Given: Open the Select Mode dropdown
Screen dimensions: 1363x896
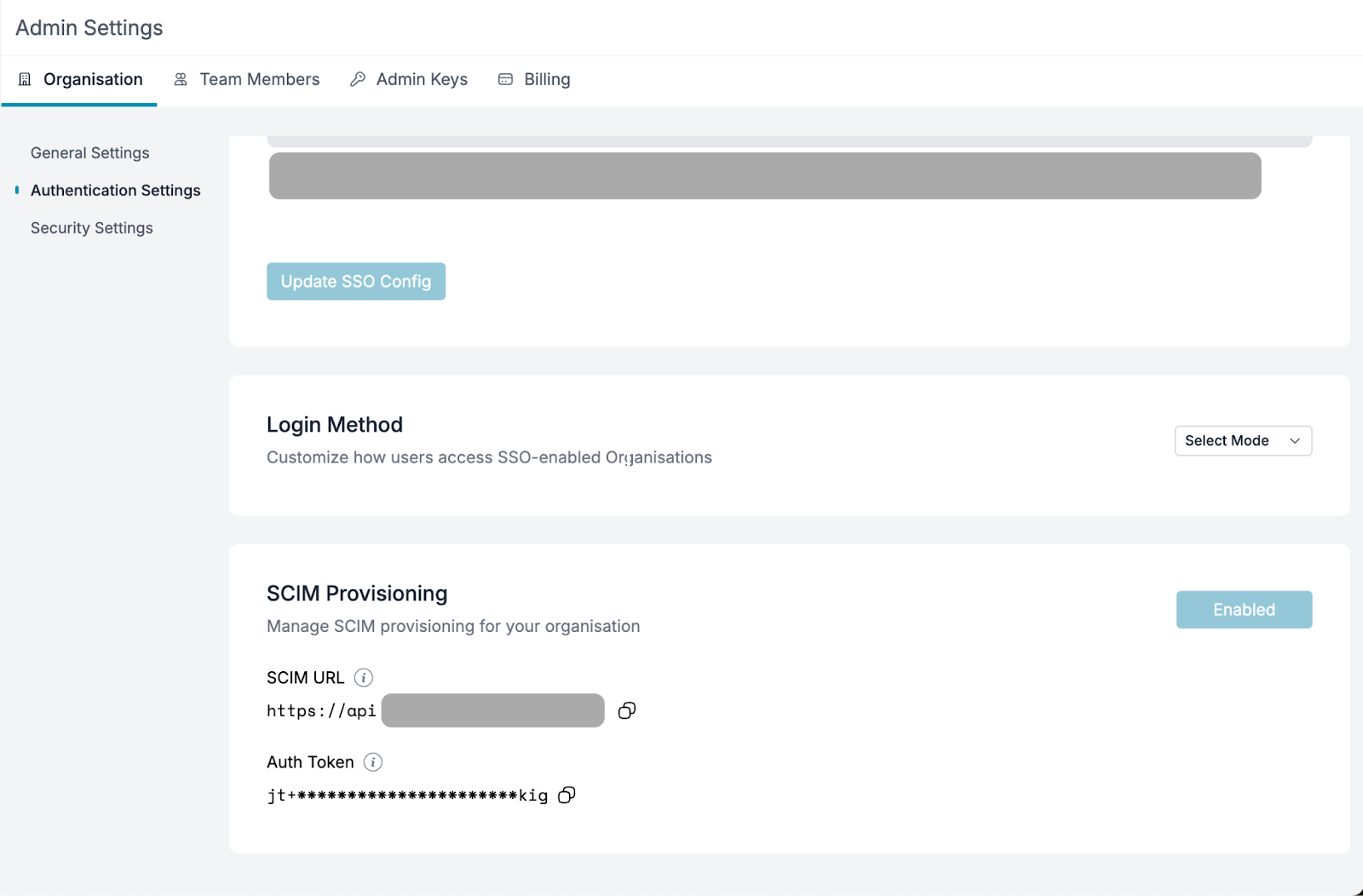Looking at the screenshot, I should click(1243, 440).
